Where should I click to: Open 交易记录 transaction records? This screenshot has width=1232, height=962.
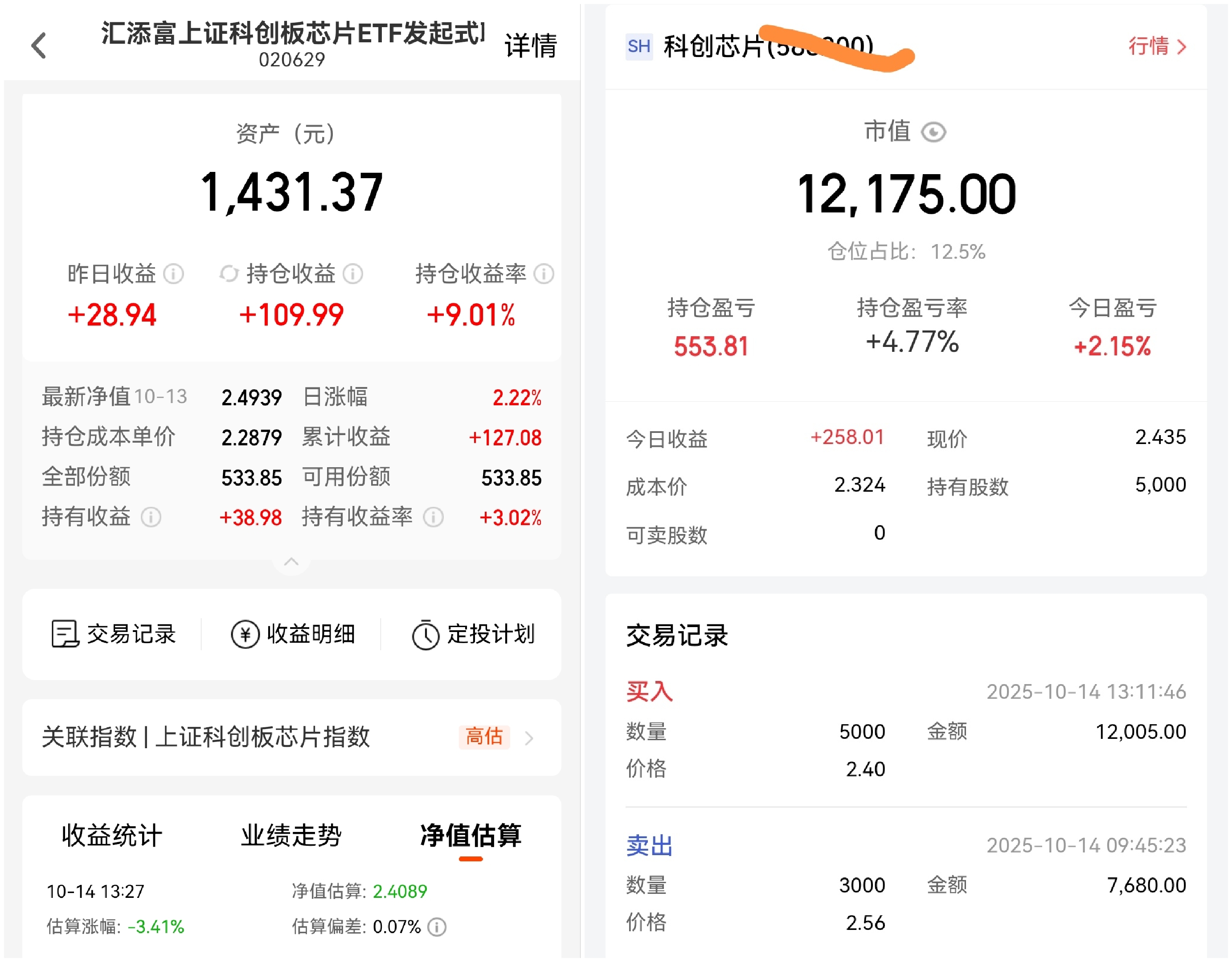click(113, 634)
